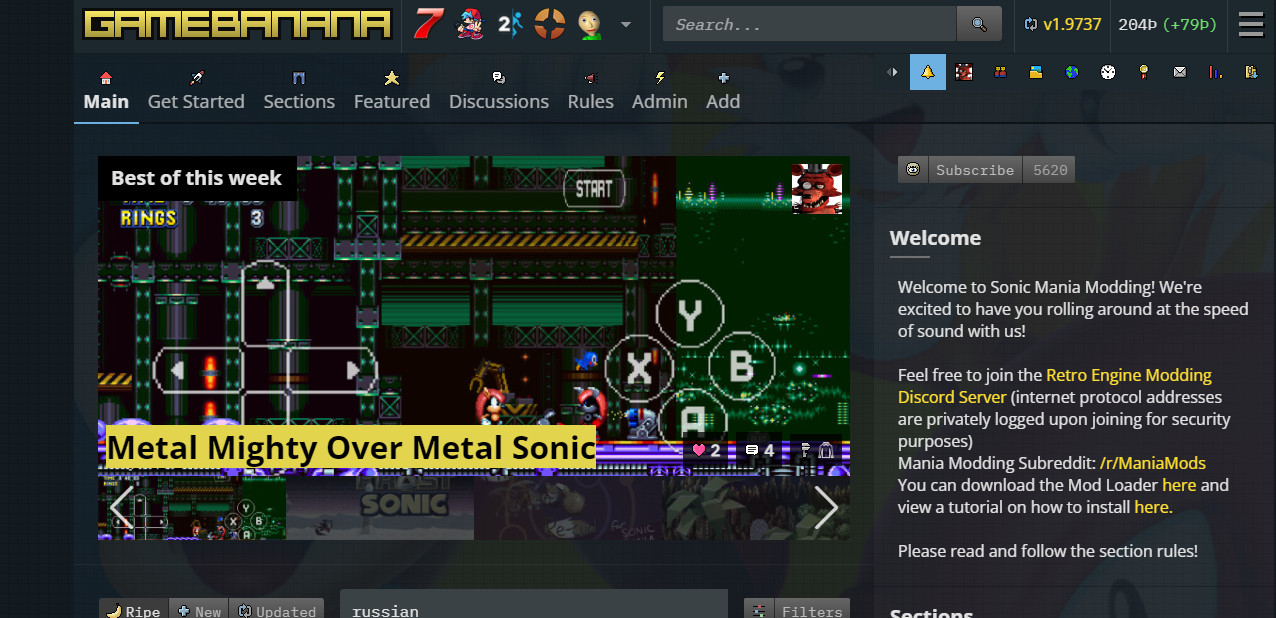
Task: Select the Portal 2 game icon
Action: (x=508, y=23)
